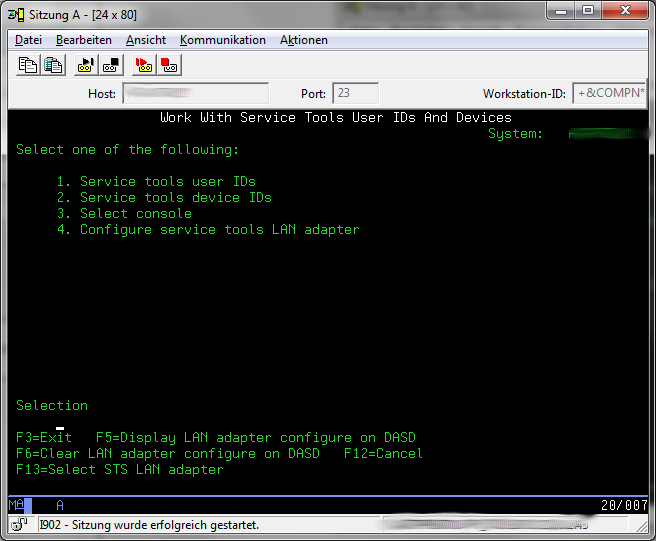Open the Bearbeiten menu

point(84,40)
